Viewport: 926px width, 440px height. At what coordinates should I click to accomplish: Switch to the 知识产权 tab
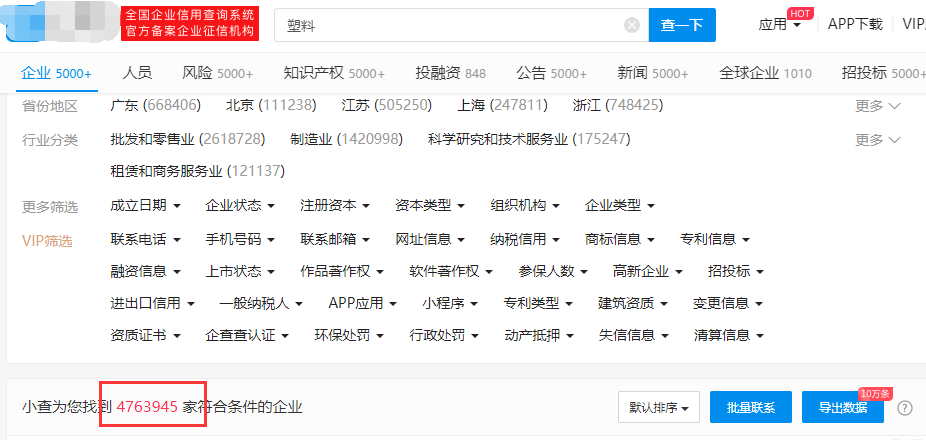click(x=334, y=73)
